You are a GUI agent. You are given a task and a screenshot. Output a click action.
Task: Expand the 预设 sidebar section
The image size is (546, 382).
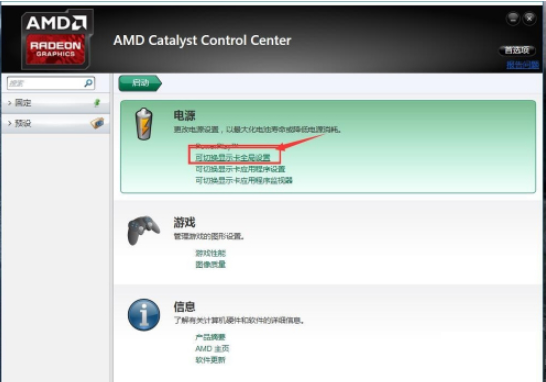point(55,123)
